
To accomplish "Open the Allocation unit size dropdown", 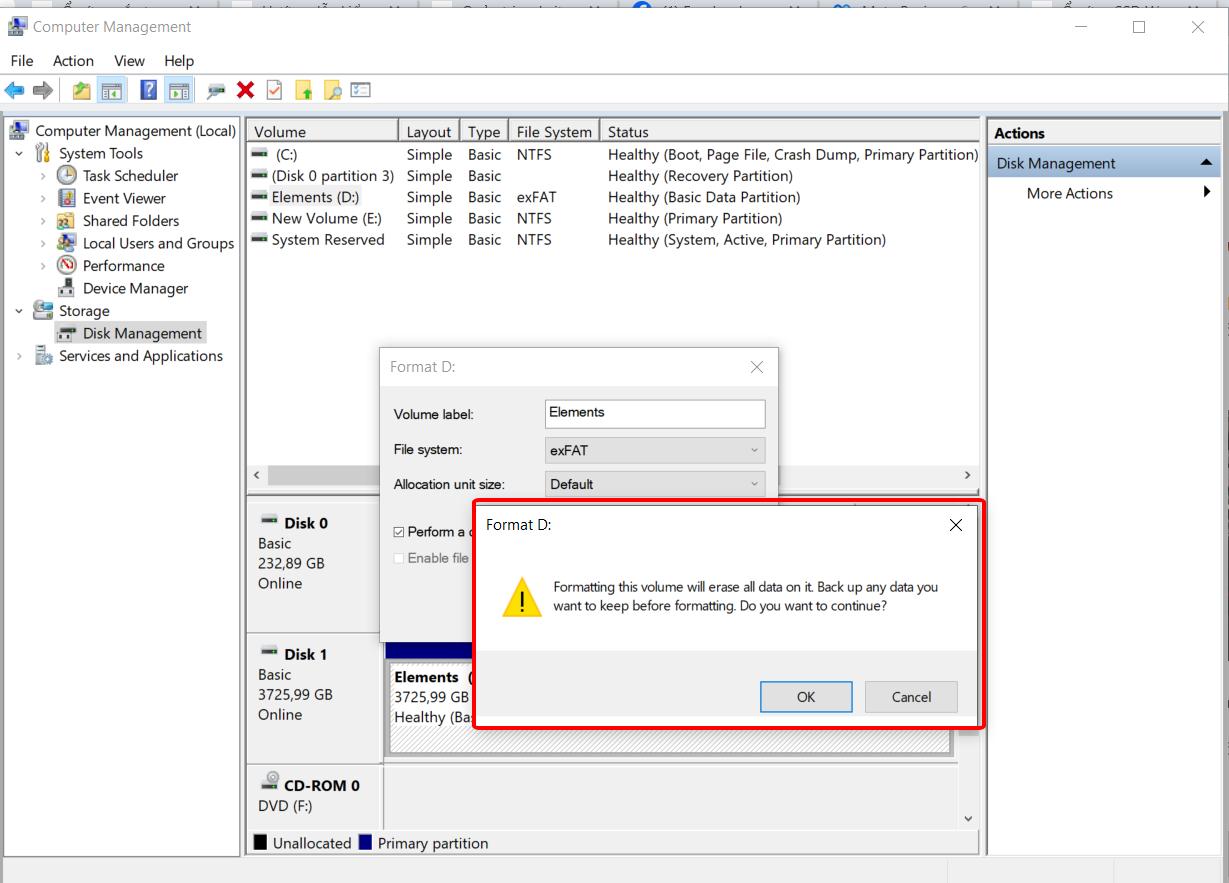I will [x=655, y=484].
